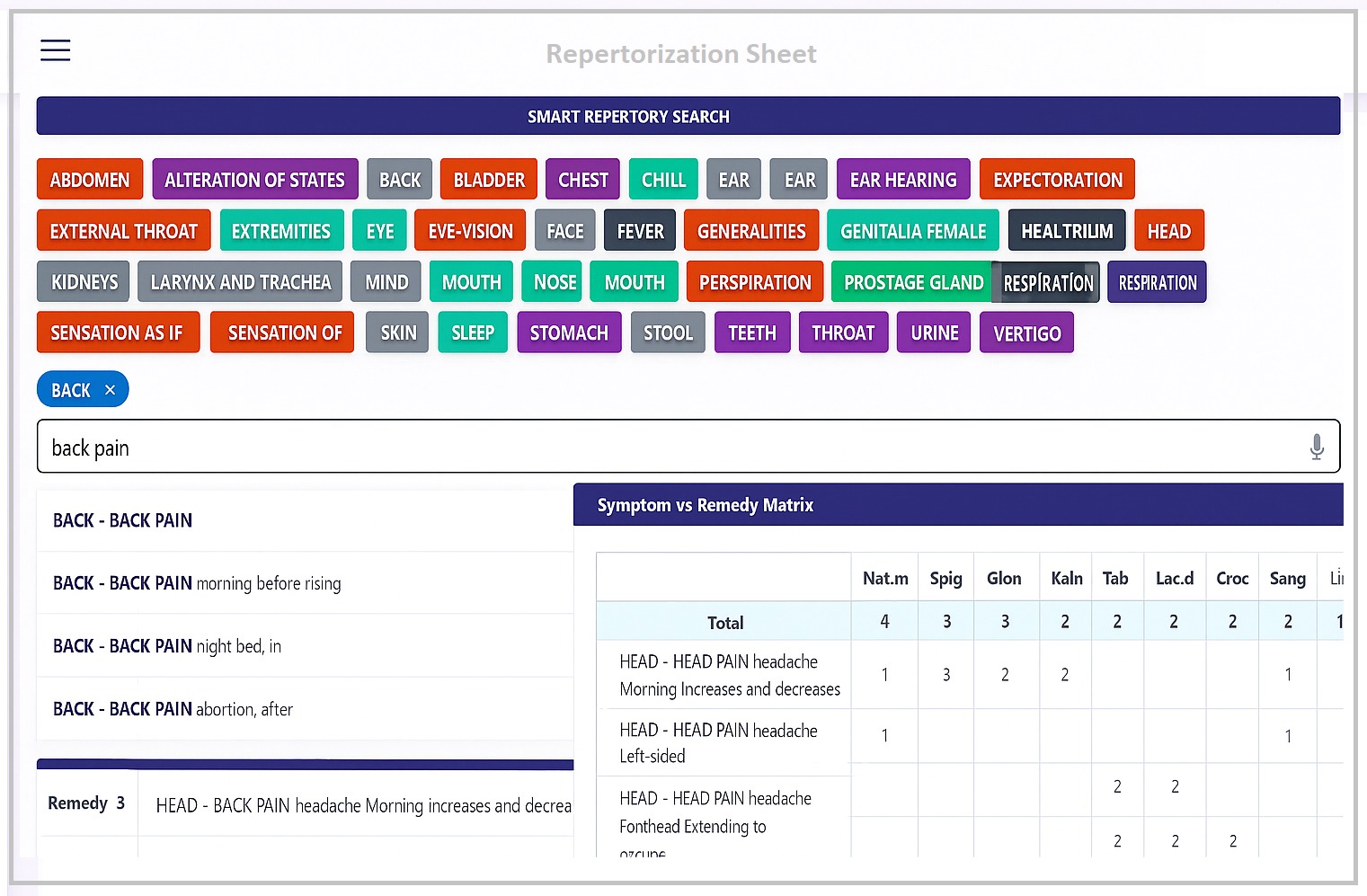
Task: Open the hamburger menu
Action: click(x=55, y=50)
